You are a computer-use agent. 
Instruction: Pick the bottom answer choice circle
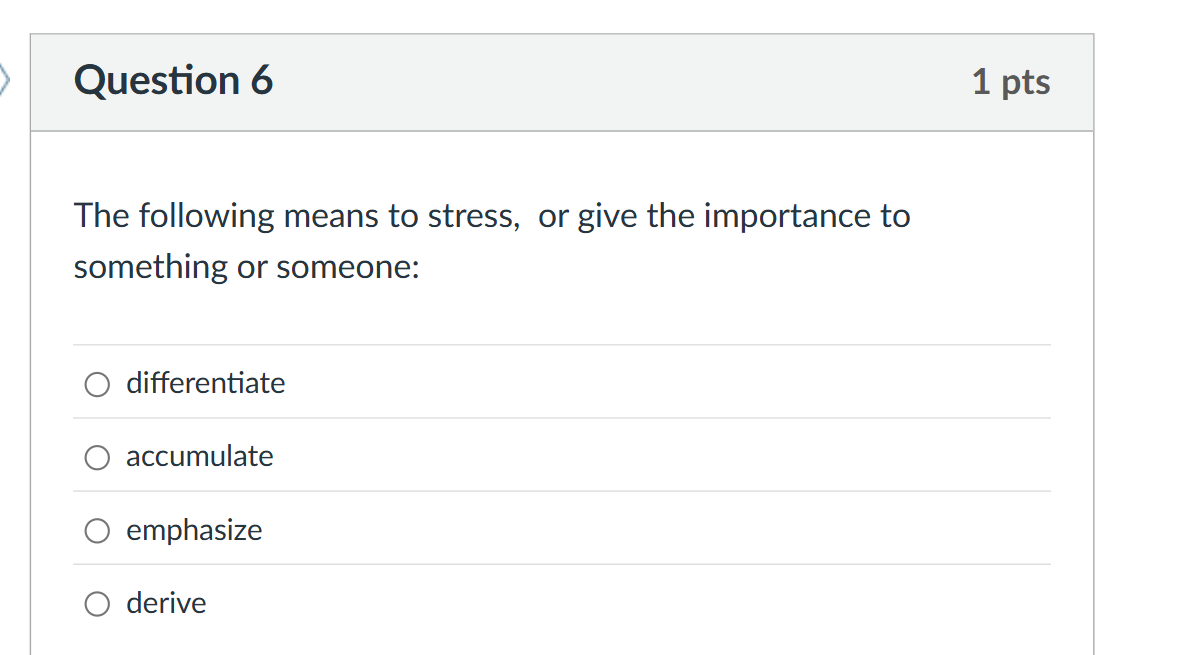(96, 604)
